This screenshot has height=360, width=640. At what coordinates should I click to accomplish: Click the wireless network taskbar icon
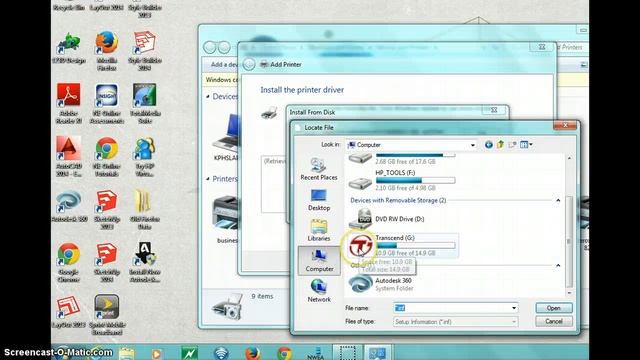pyautogui.click(x=221, y=353)
